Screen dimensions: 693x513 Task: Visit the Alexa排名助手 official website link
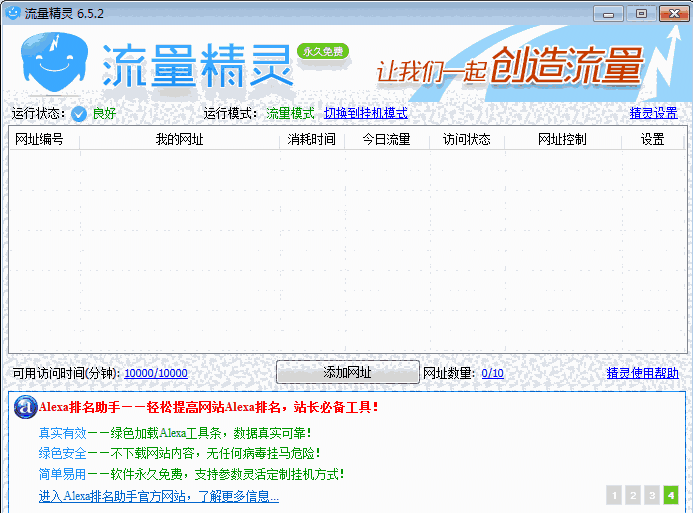tap(158, 496)
